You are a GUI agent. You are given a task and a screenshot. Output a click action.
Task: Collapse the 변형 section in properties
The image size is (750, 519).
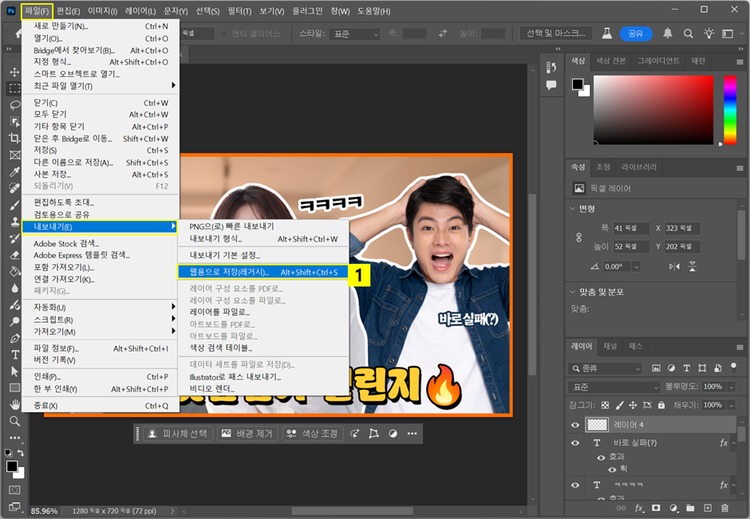[x=573, y=208]
